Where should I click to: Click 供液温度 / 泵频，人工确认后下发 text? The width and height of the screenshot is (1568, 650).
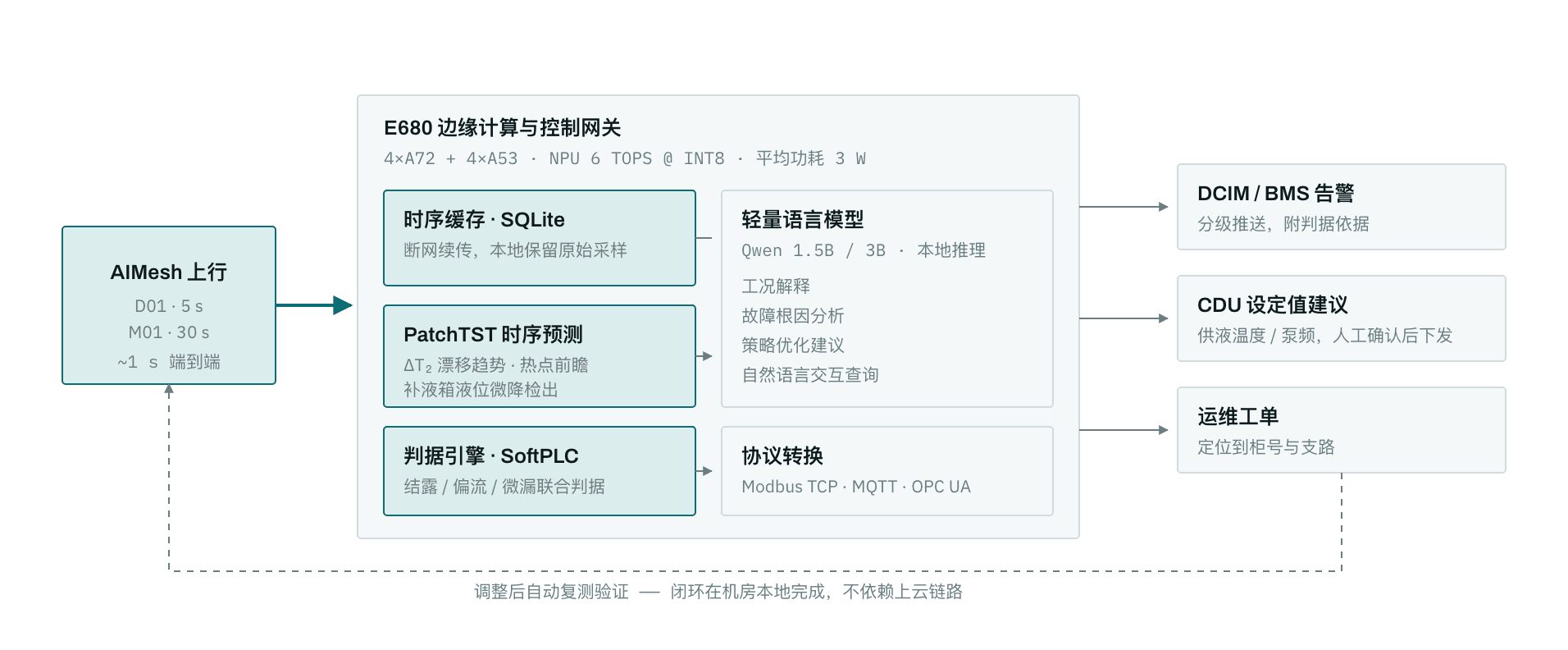point(1325,336)
